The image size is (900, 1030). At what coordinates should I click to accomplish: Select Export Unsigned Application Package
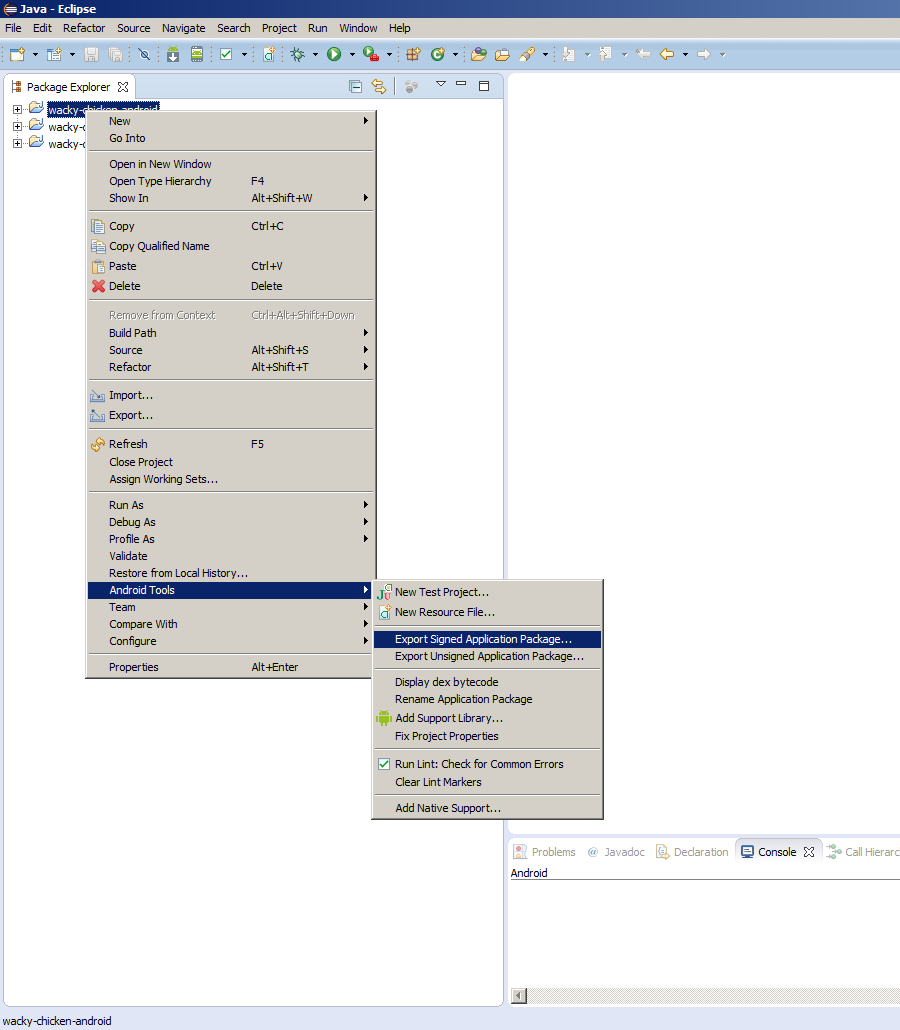pos(487,656)
